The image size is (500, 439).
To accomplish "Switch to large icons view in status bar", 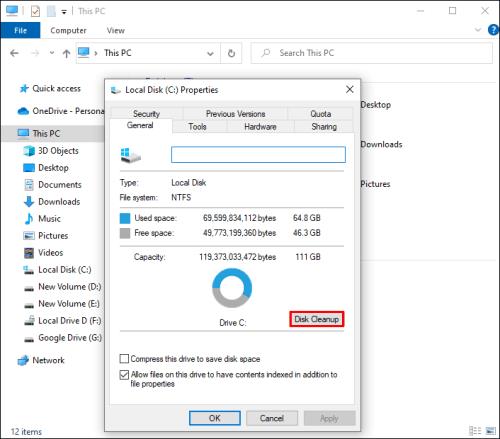I will (491, 431).
